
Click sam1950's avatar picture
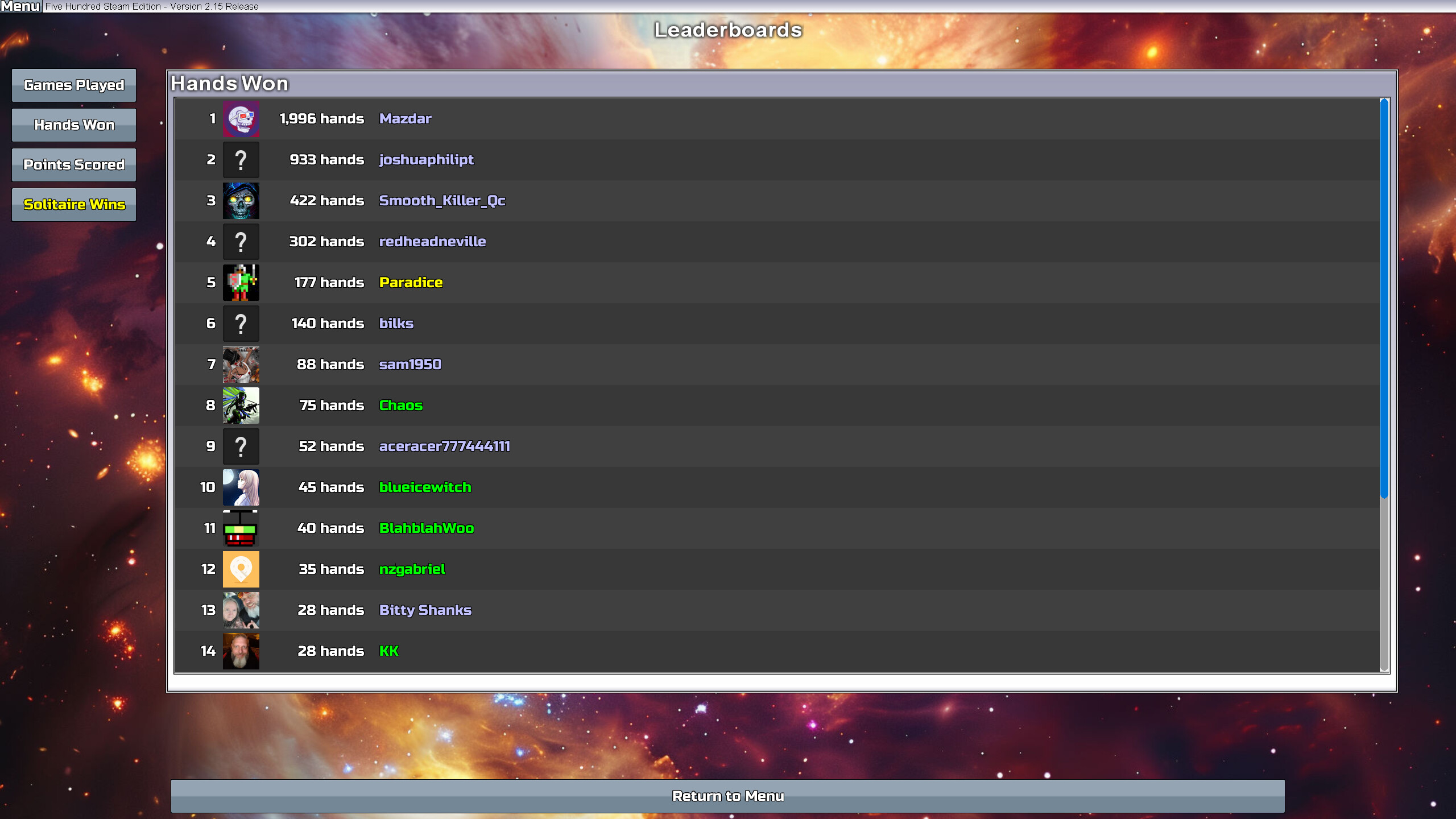[x=241, y=364]
